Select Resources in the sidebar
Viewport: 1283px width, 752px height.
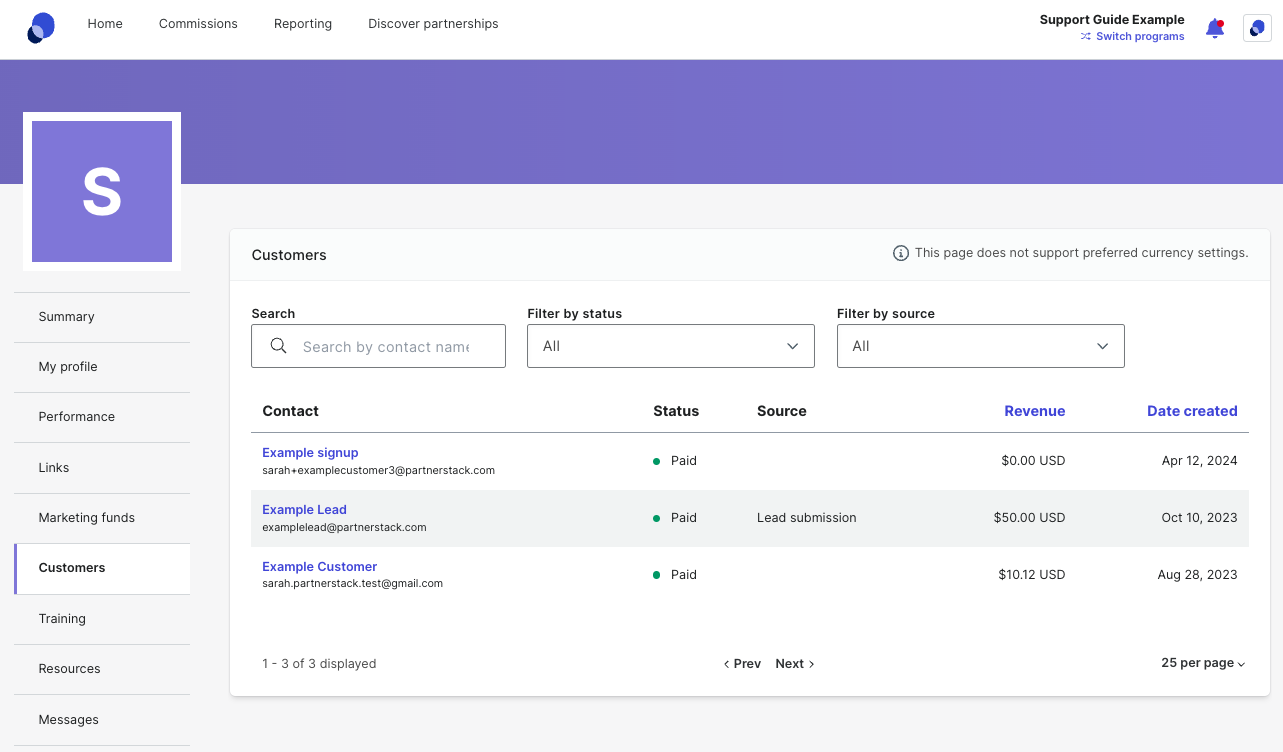(x=102, y=669)
